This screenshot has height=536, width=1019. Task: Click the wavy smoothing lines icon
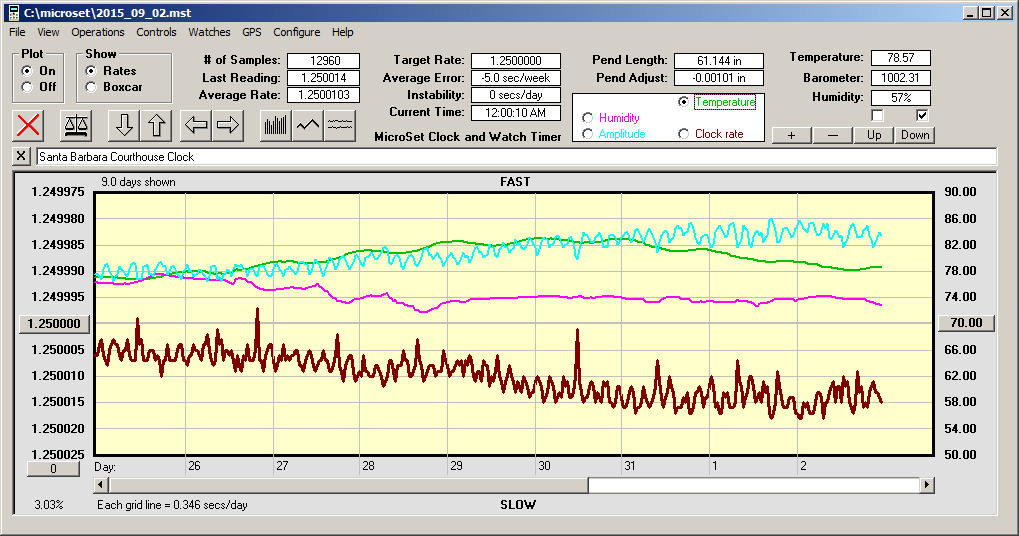(x=339, y=125)
